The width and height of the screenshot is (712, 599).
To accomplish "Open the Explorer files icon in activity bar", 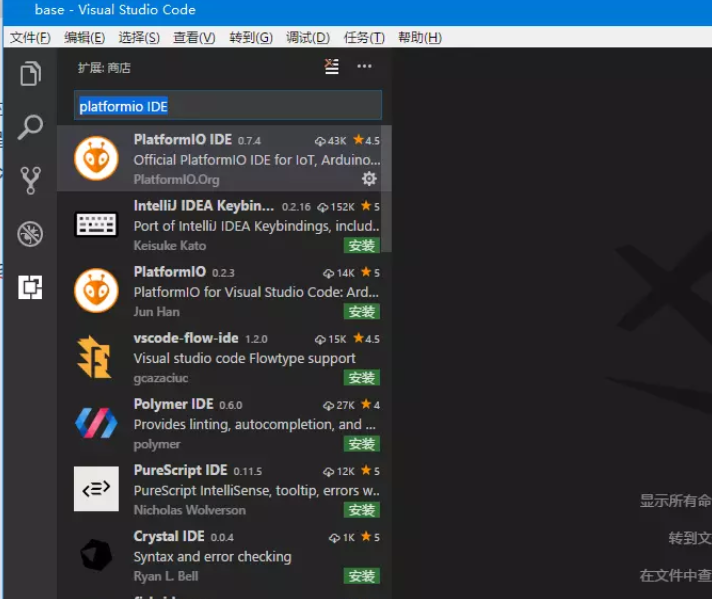I will (31, 74).
